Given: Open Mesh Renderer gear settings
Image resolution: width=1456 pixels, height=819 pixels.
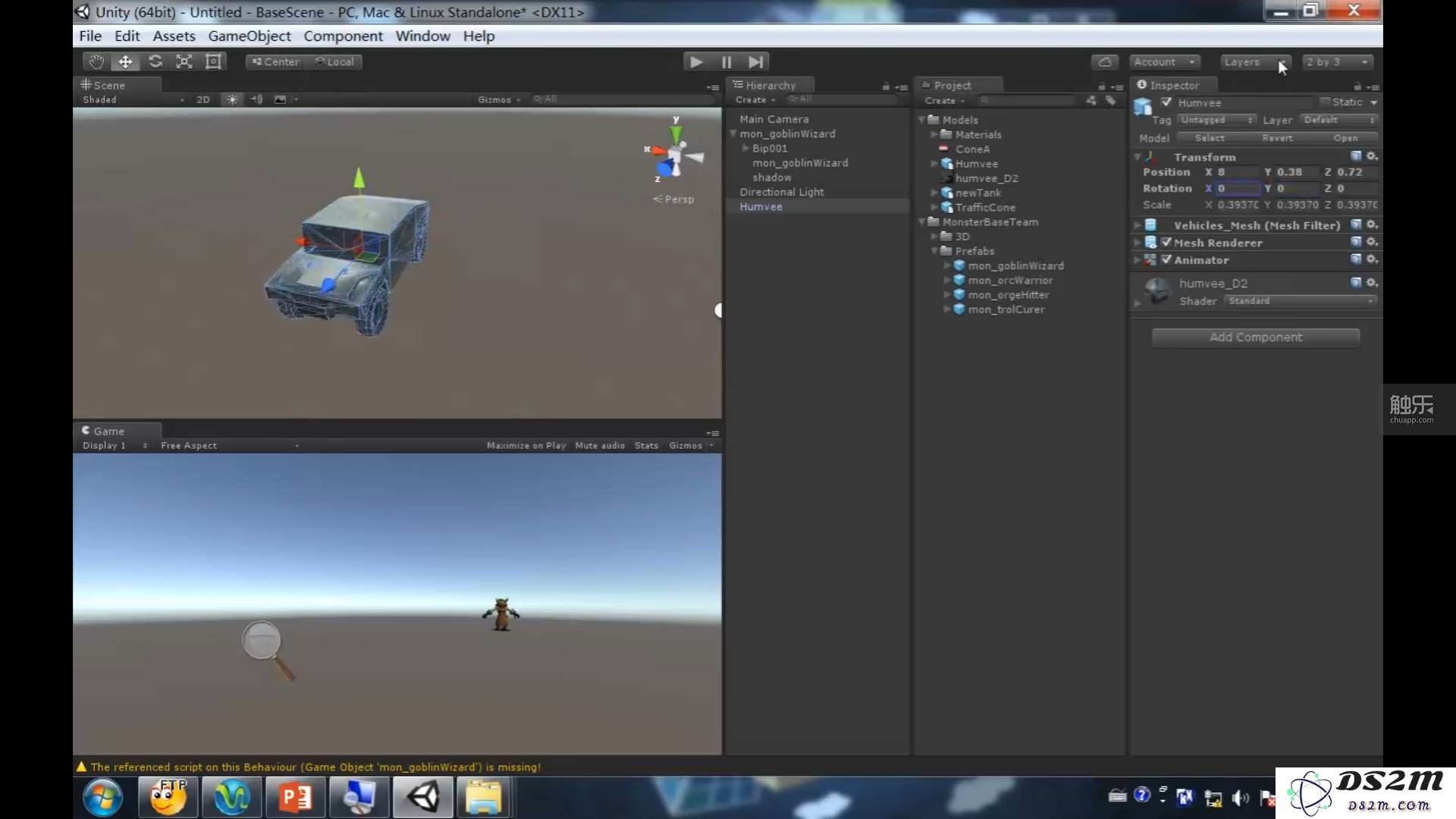Looking at the screenshot, I should pyautogui.click(x=1372, y=242).
